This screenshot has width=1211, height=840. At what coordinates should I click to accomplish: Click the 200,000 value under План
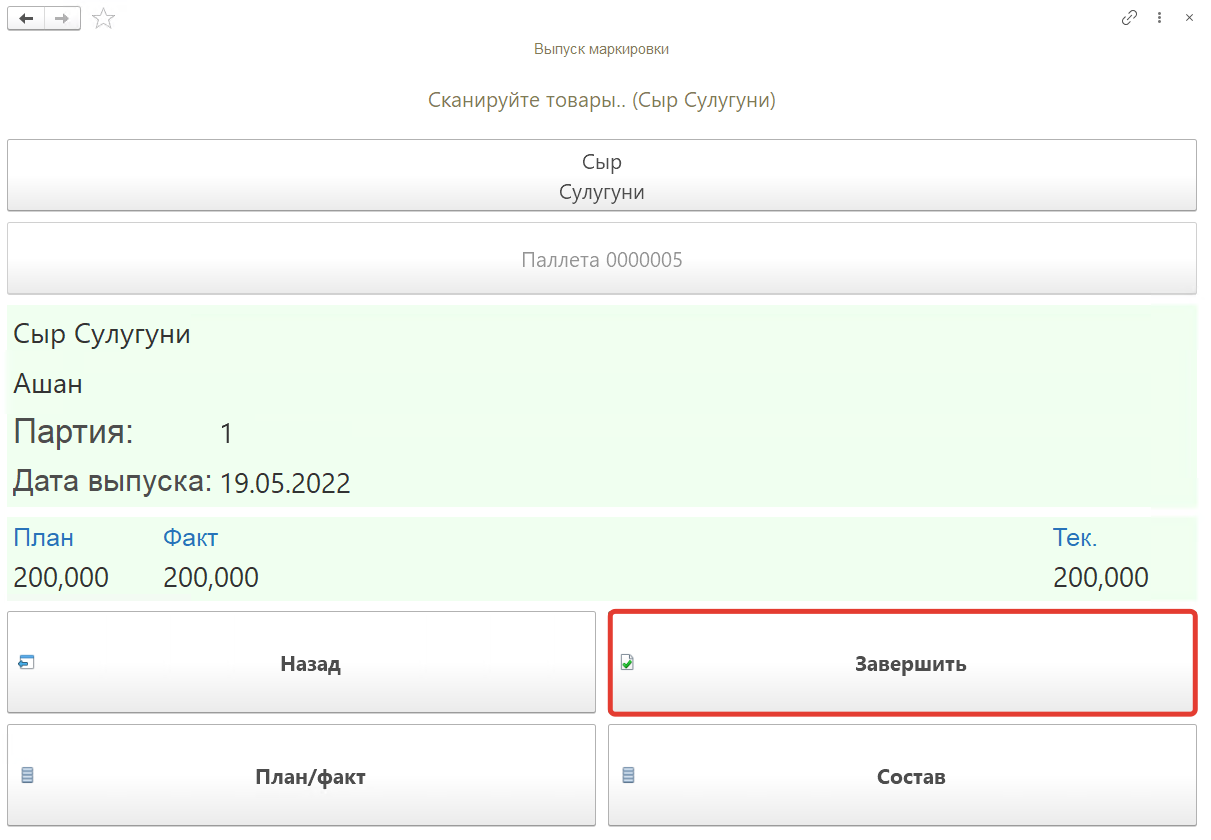point(61,578)
